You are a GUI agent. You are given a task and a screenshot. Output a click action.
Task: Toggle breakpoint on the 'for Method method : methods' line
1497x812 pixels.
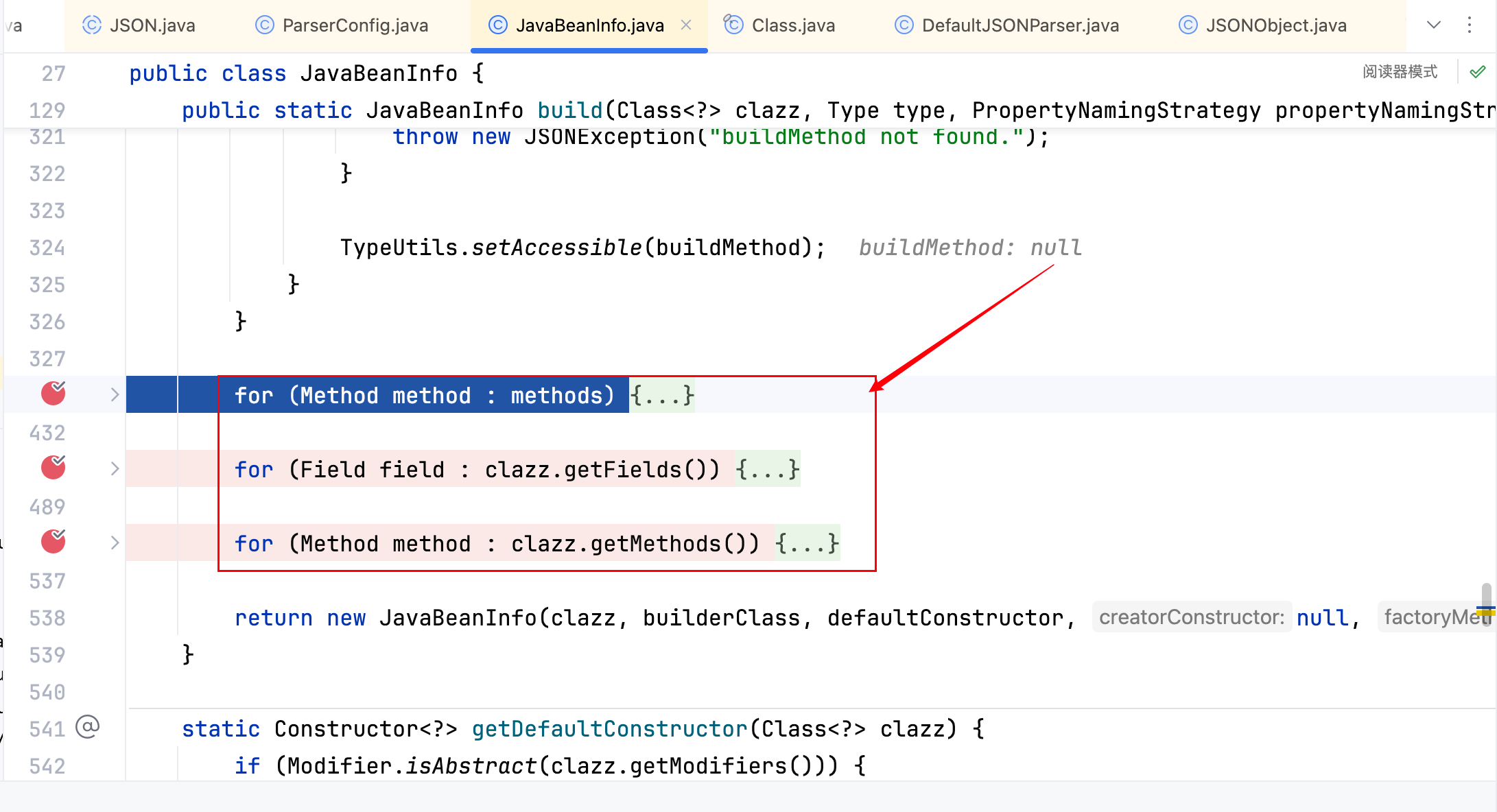click(53, 394)
